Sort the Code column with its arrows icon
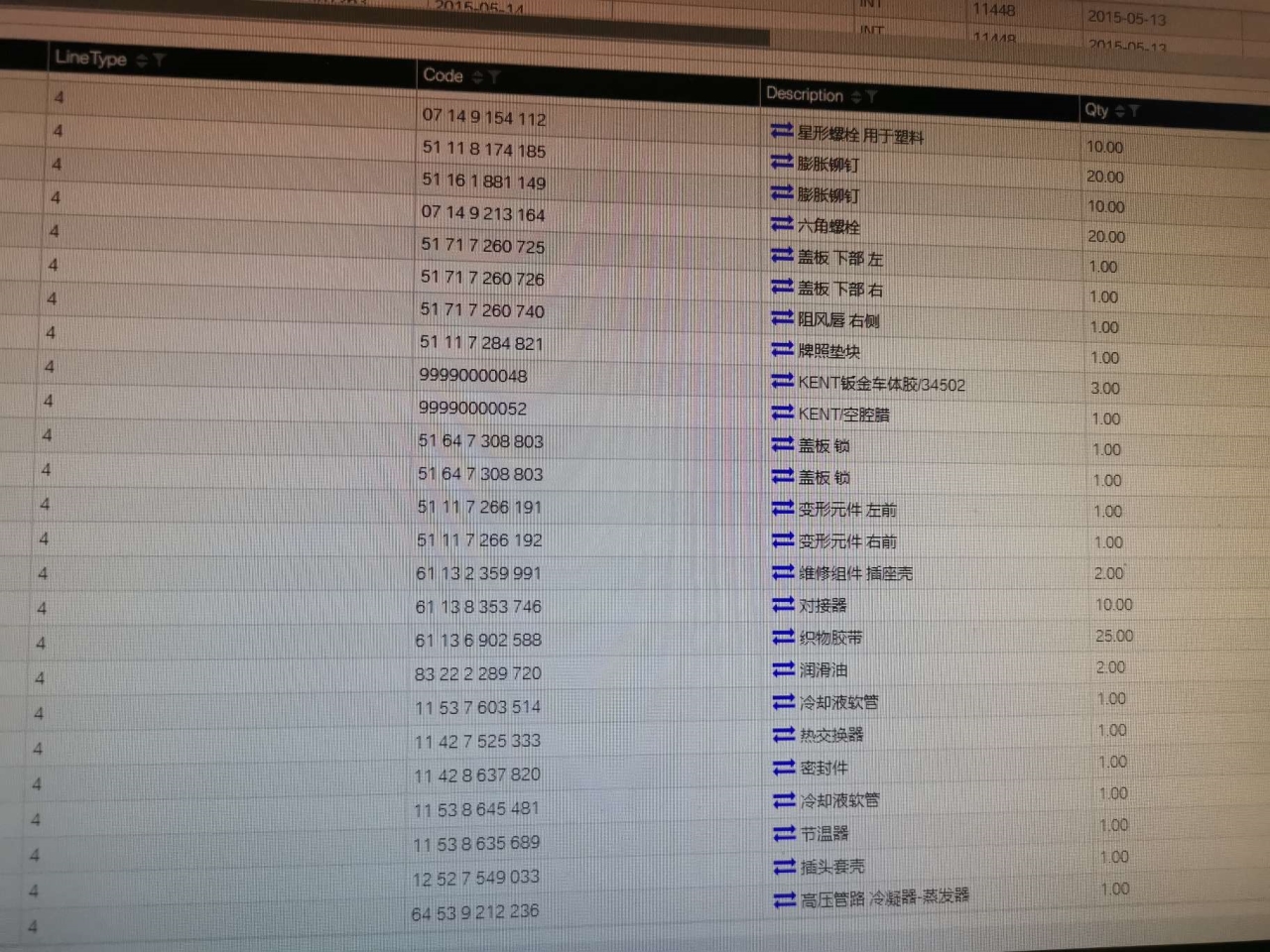Viewport: 1270px width, 952px height. [x=477, y=77]
